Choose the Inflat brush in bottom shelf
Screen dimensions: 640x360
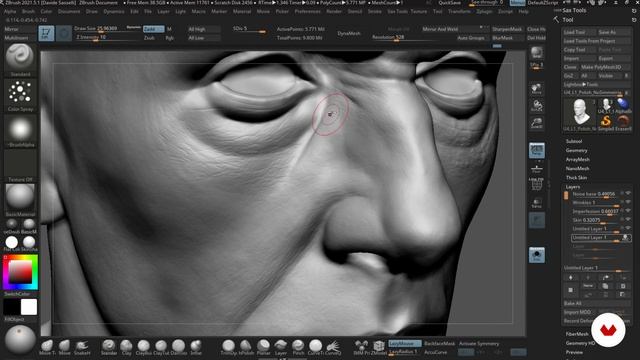pos(196,347)
